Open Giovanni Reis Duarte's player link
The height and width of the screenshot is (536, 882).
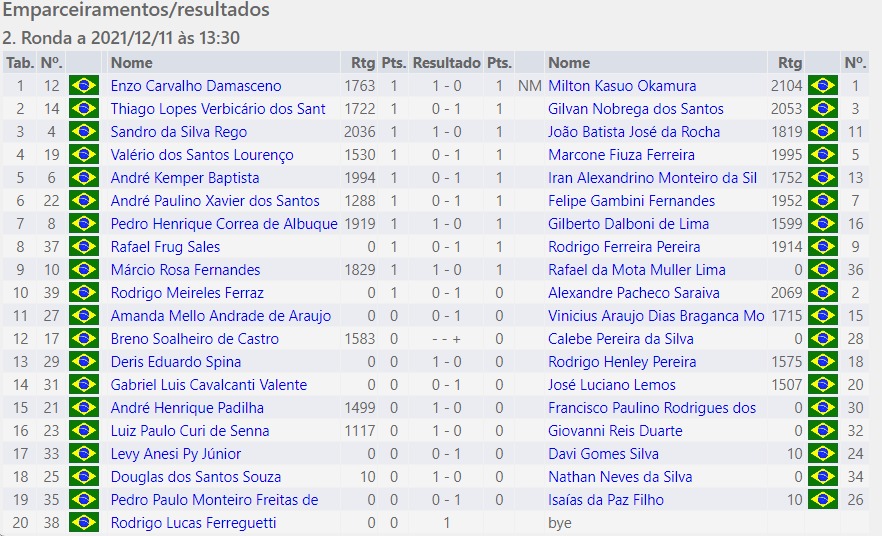pyautogui.click(x=615, y=431)
